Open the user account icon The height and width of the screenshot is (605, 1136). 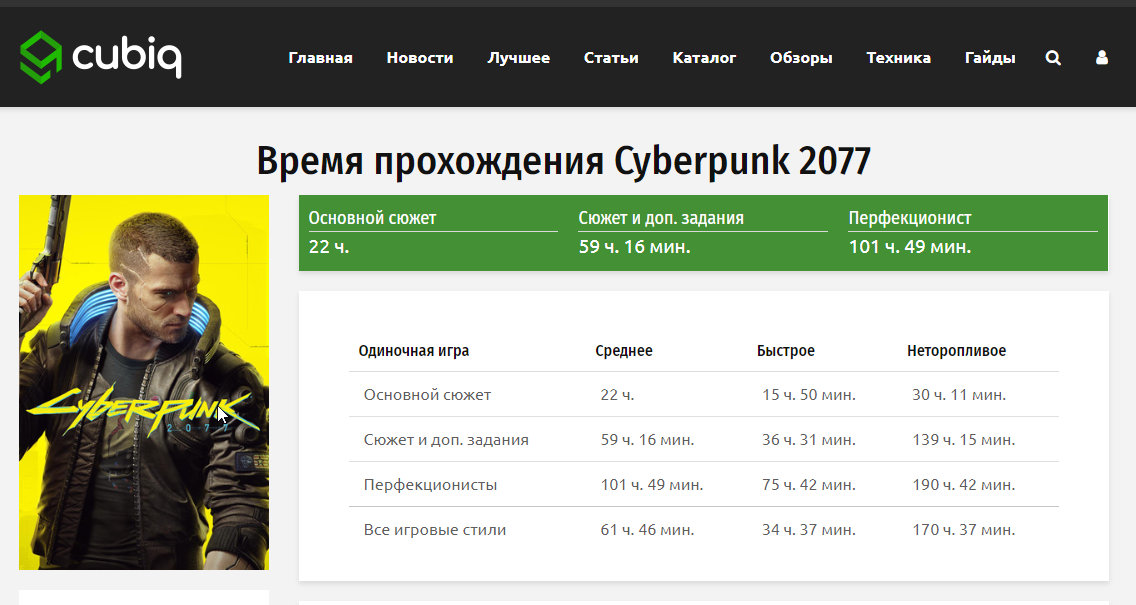tap(1102, 58)
